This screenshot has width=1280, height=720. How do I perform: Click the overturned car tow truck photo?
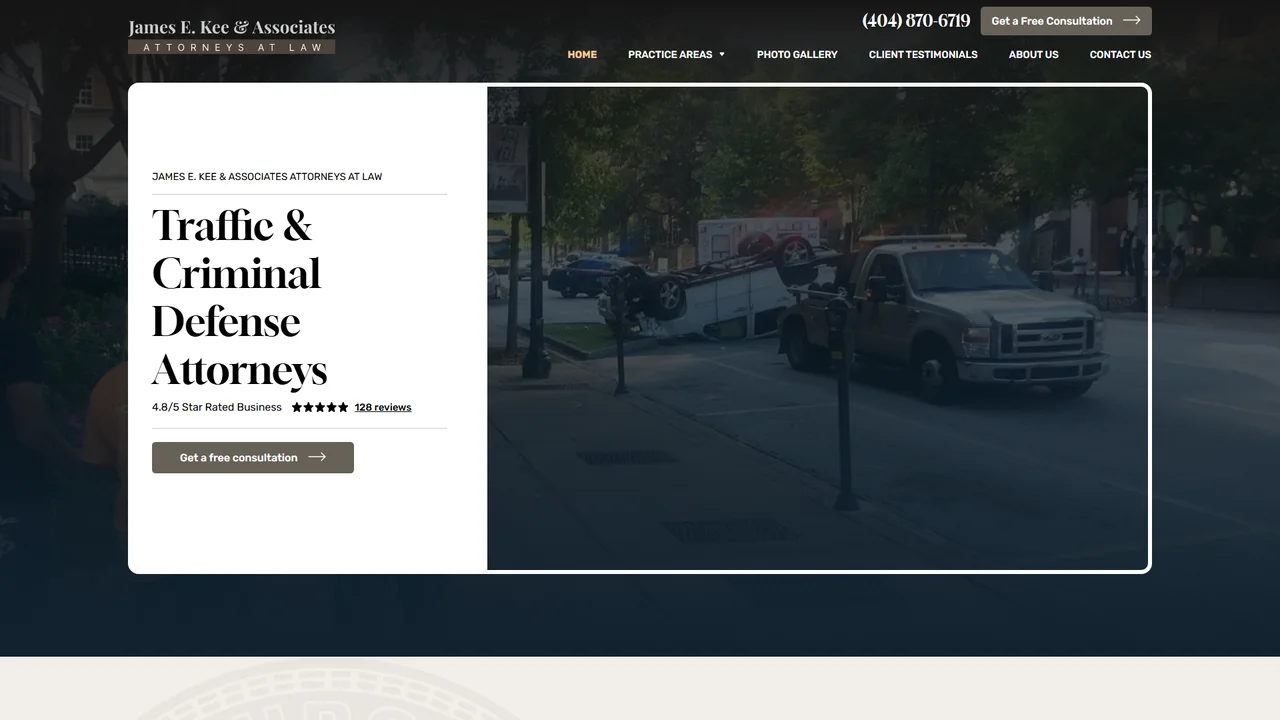coord(818,328)
